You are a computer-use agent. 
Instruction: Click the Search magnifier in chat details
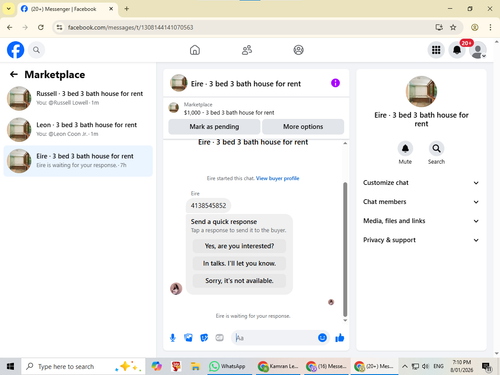tap(436, 148)
